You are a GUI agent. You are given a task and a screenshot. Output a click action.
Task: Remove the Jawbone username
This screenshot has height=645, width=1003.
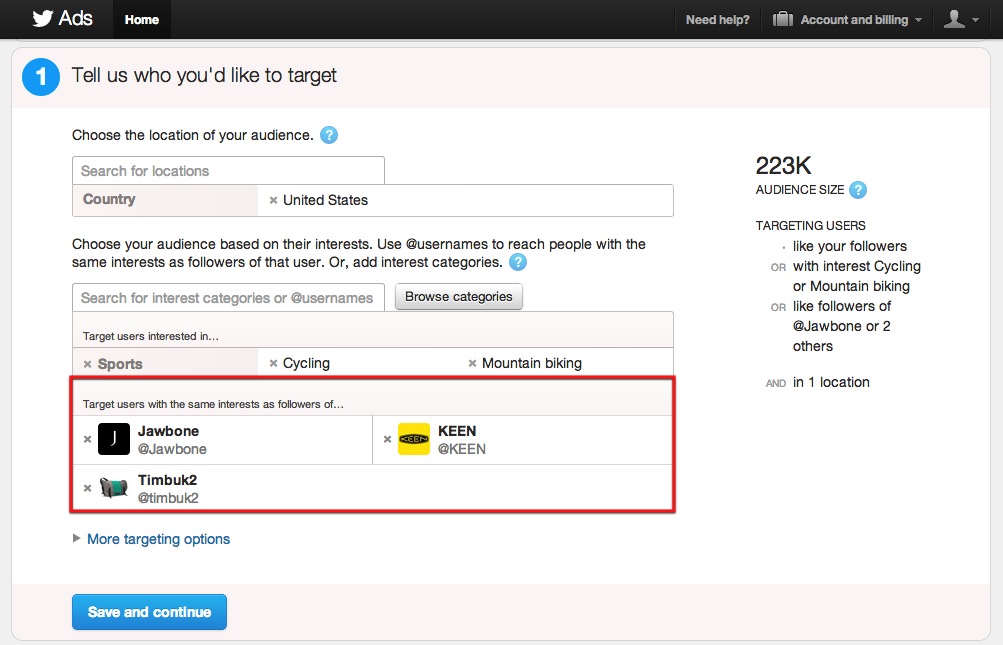pos(88,440)
